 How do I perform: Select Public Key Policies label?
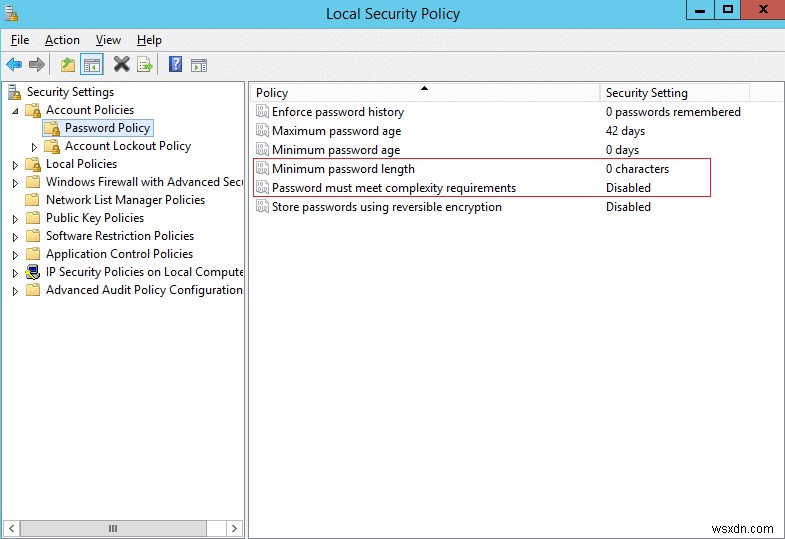coord(95,218)
